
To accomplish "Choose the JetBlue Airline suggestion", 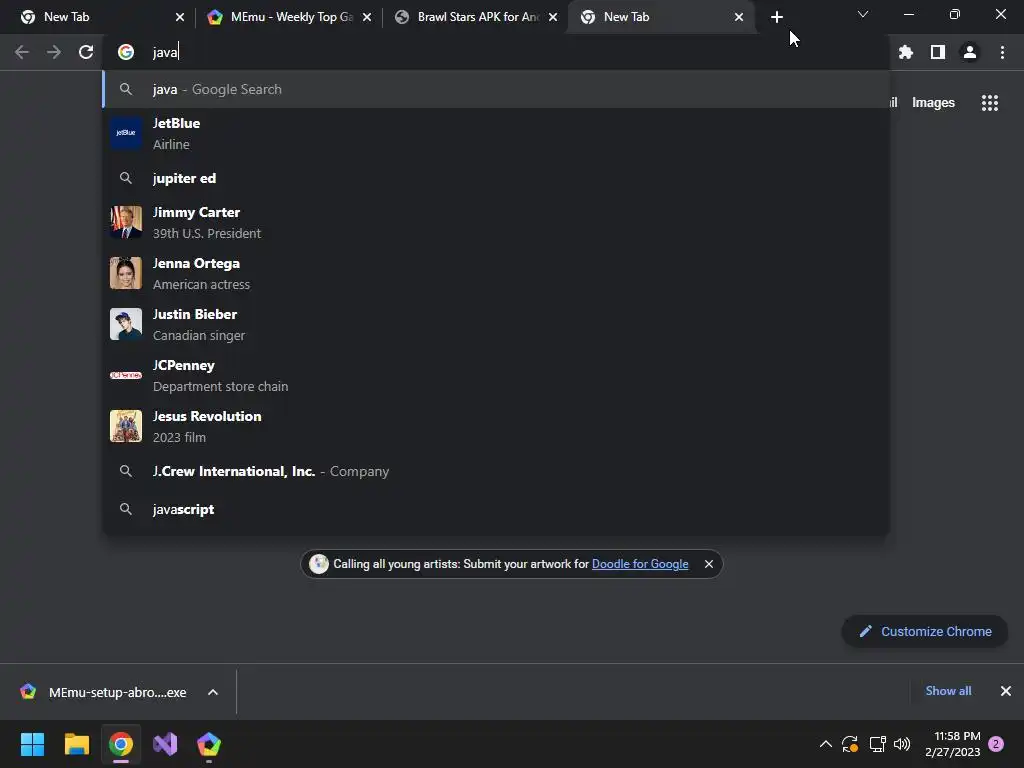I will [496, 133].
